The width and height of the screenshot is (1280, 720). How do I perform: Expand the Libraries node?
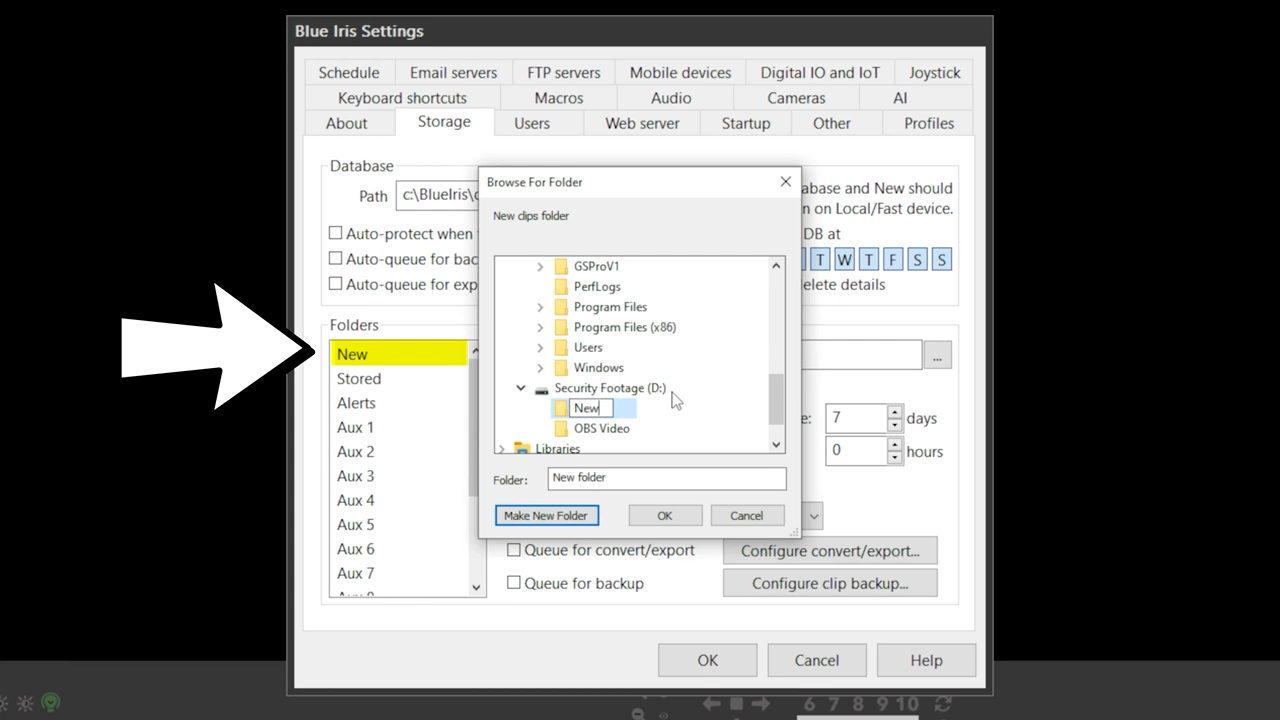pyautogui.click(x=501, y=449)
